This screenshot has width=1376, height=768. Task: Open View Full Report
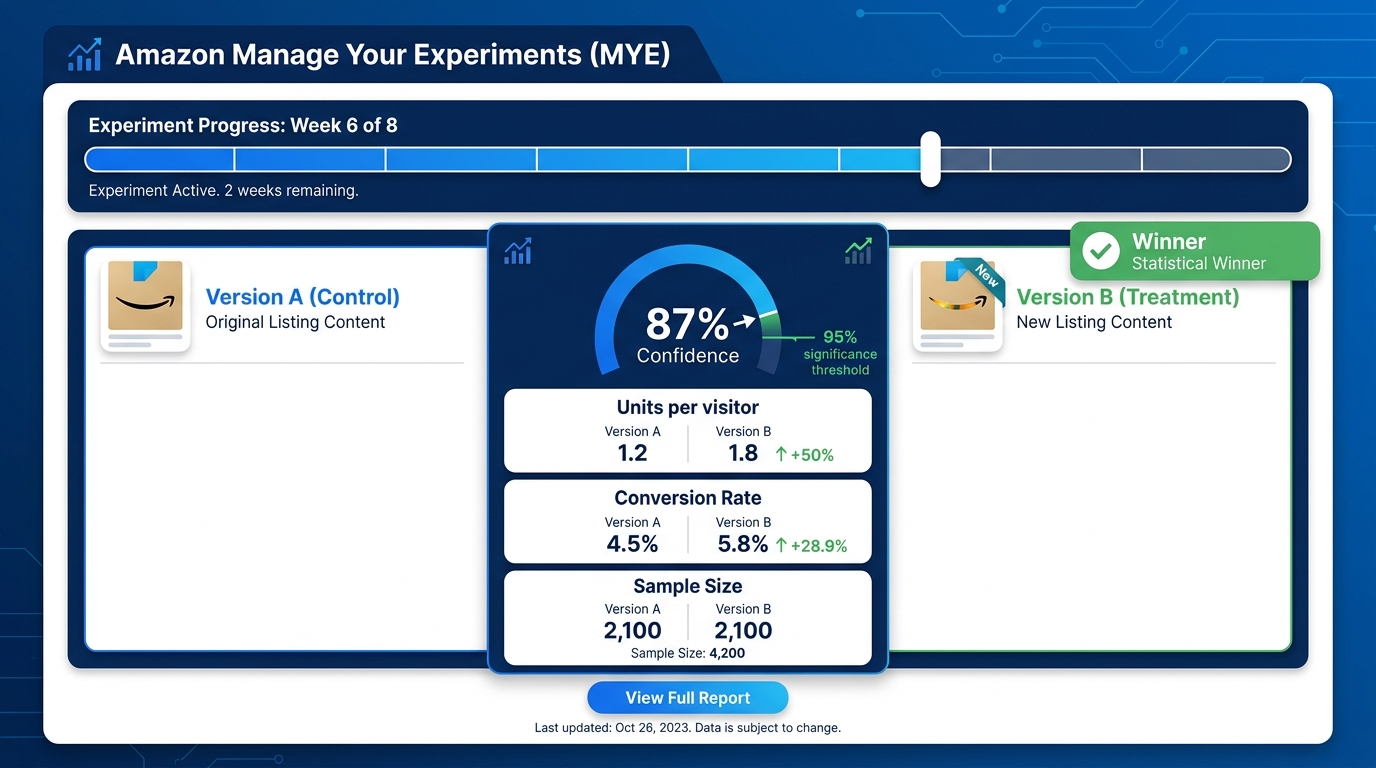688,698
